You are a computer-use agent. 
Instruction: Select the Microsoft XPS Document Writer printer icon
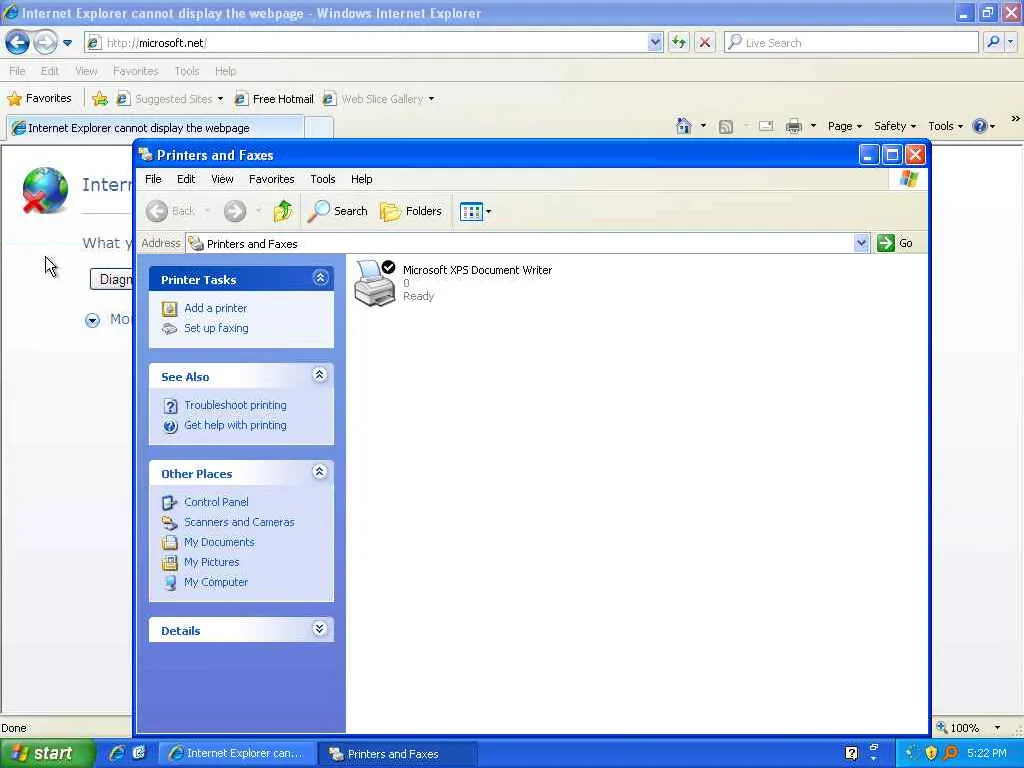(x=375, y=283)
